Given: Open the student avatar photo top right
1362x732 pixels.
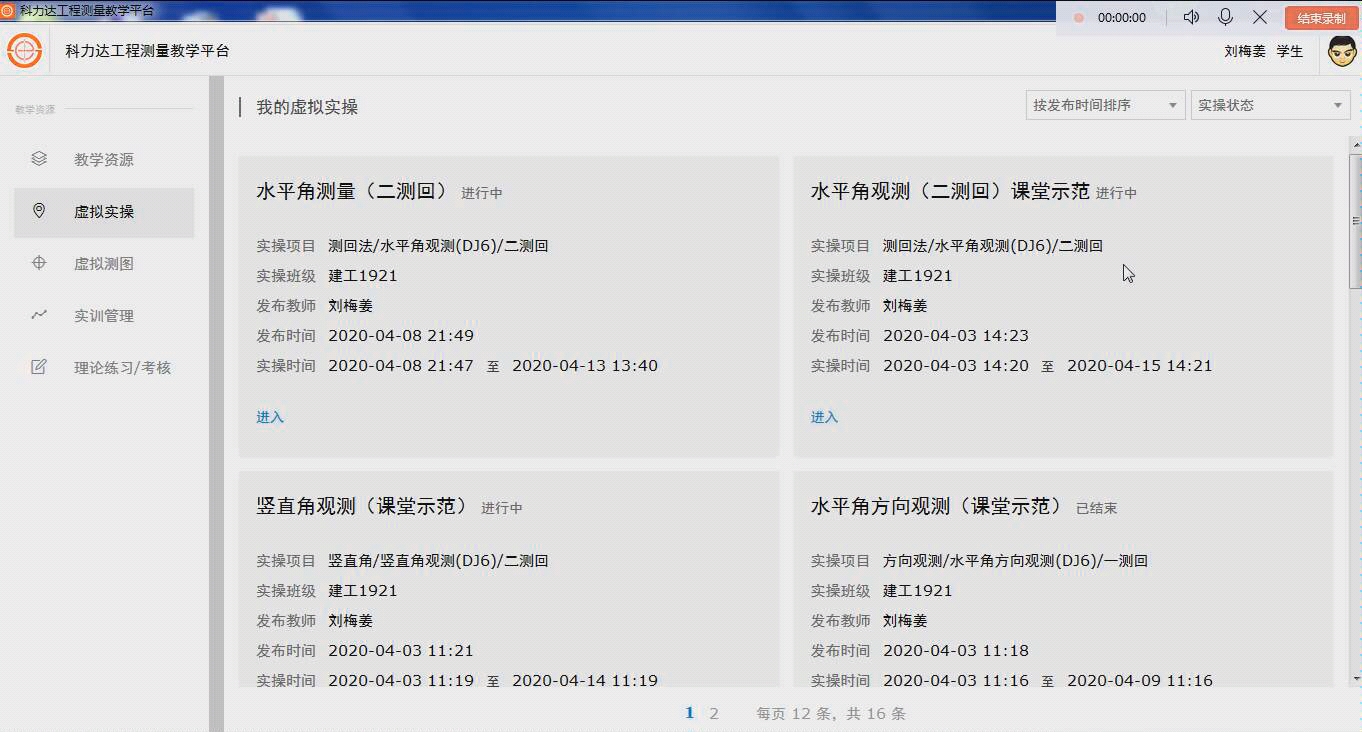Looking at the screenshot, I should pyautogui.click(x=1339, y=49).
